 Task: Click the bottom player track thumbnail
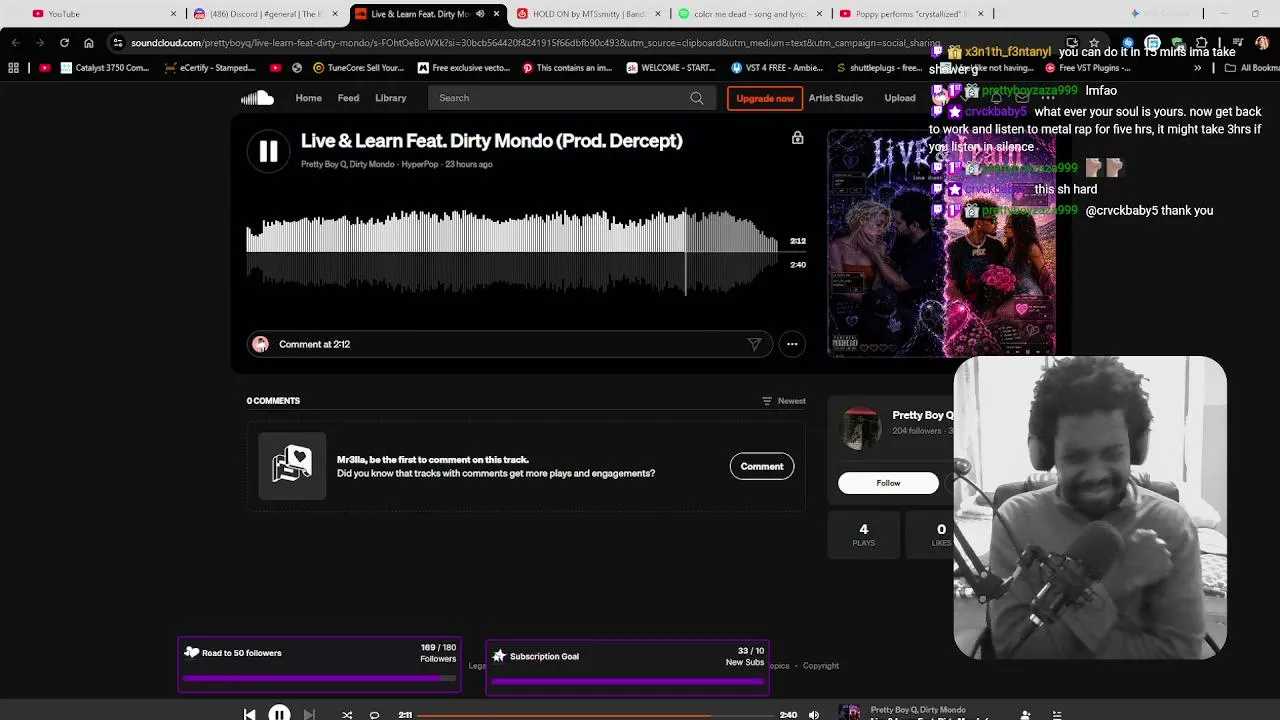(849, 713)
